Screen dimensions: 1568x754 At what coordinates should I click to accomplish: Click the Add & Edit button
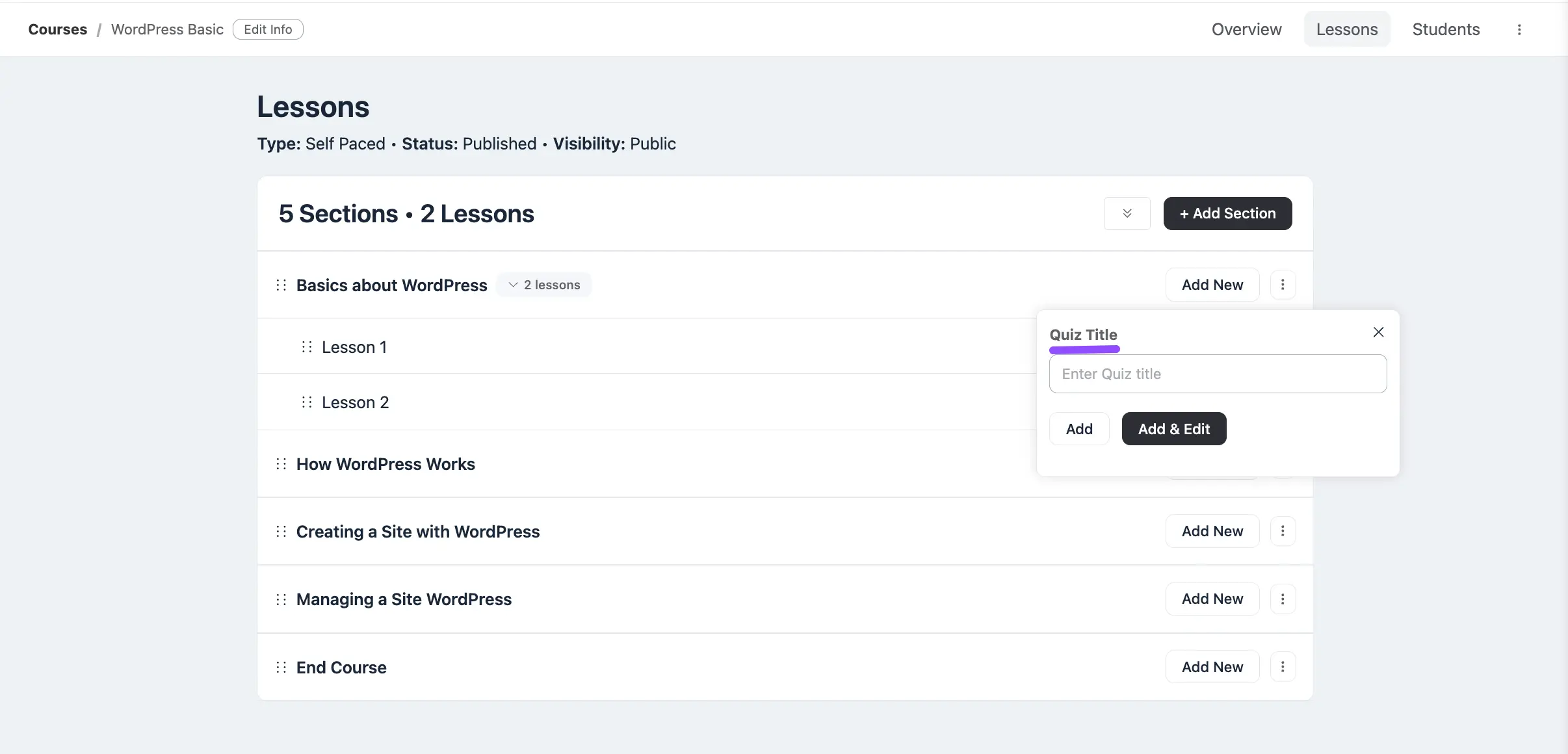[1174, 429]
